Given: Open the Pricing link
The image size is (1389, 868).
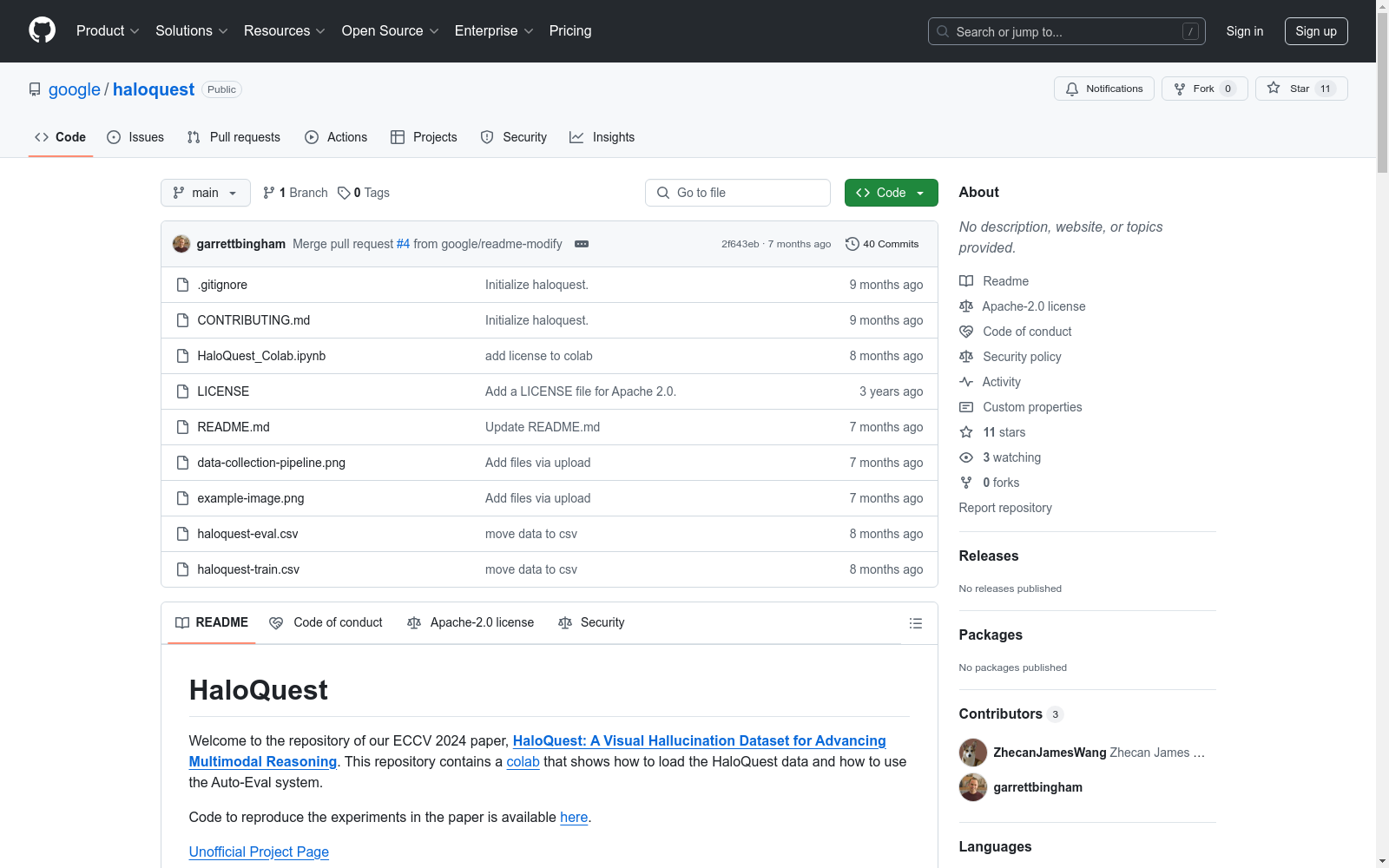Looking at the screenshot, I should (x=570, y=31).
